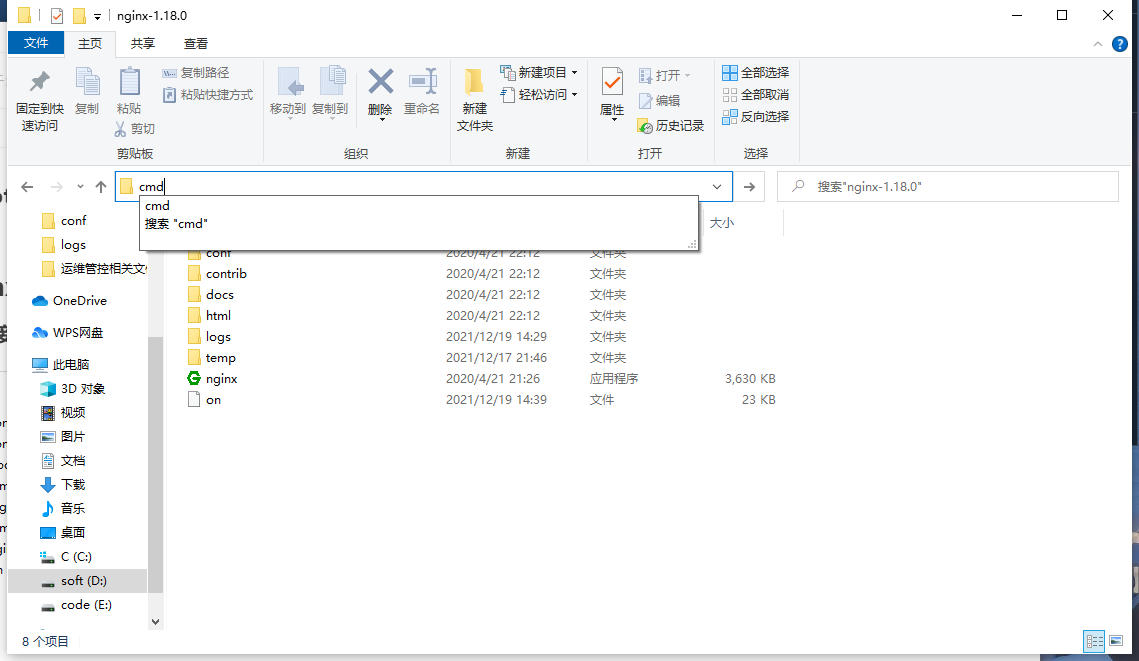Screen dimensions: 1139x661
Task: Open conf in navigation pane
Action: point(73,221)
